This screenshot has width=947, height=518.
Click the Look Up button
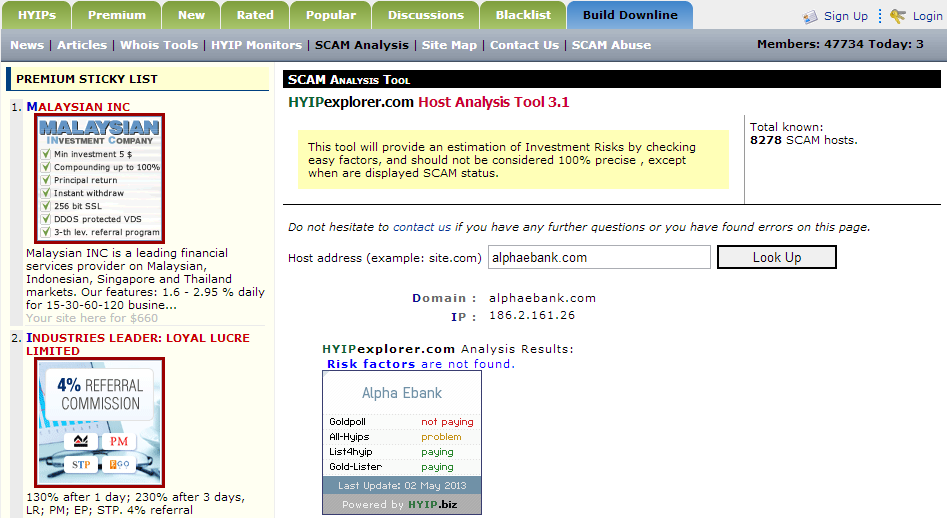click(777, 257)
